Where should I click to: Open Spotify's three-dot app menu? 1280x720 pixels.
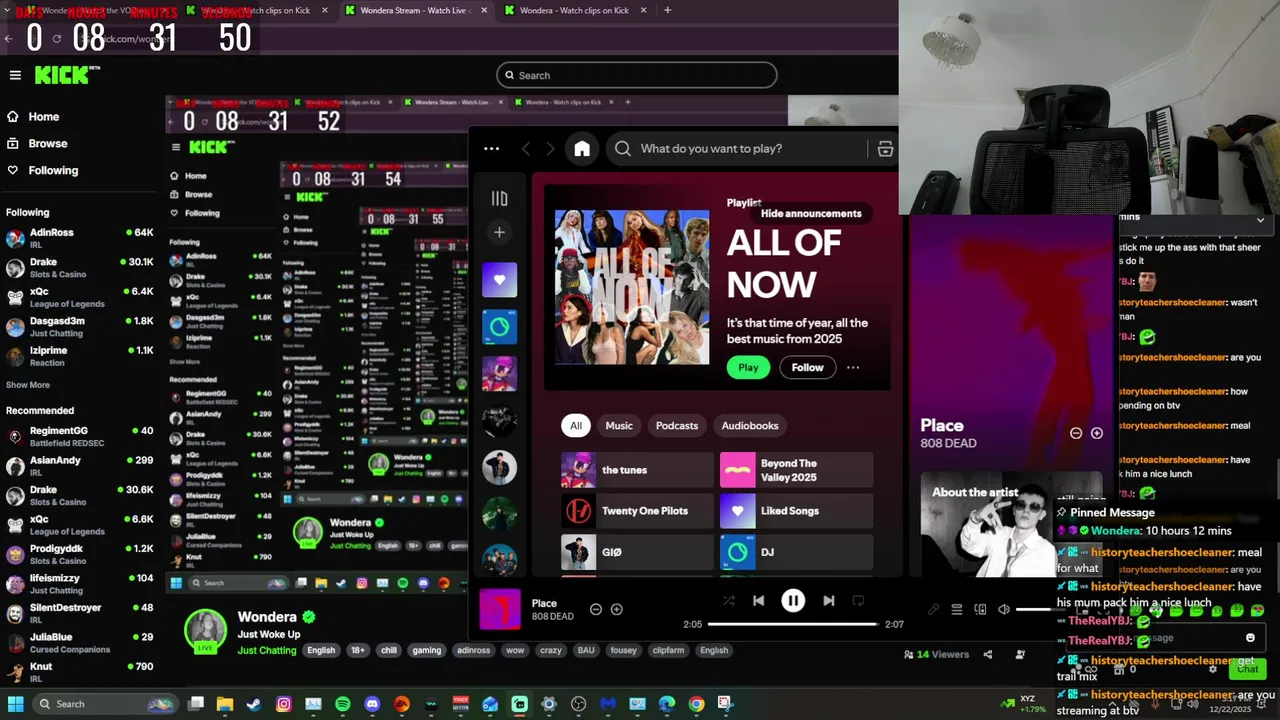pos(491,149)
